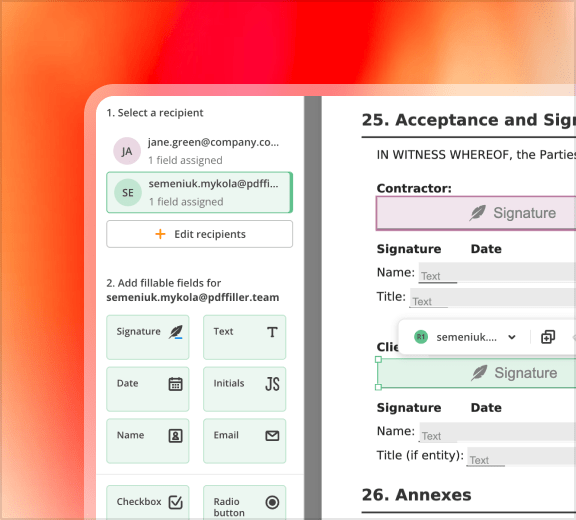Click the JS icon on Initials tile
This screenshot has height=520, width=576.
[x=272, y=384]
